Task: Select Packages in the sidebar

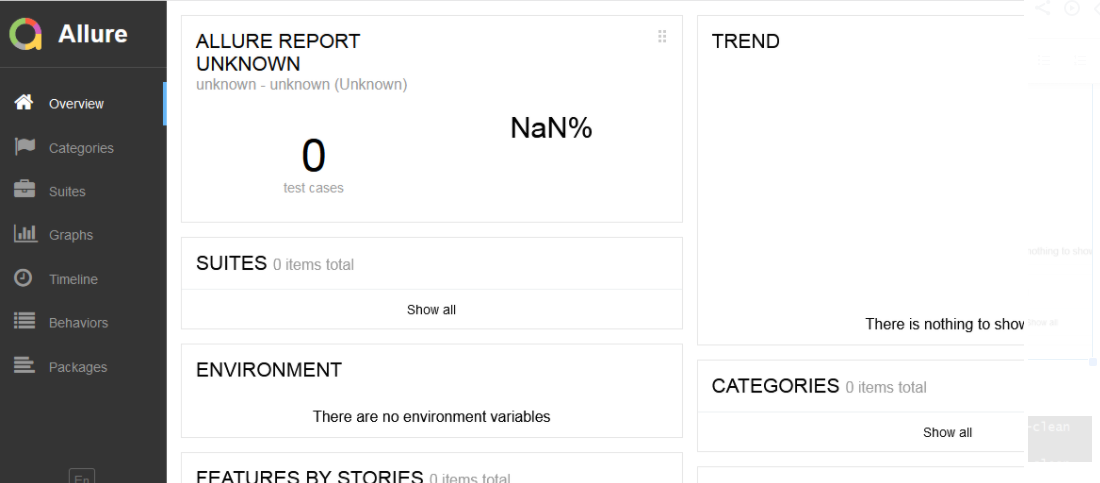Action: (x=83, y=367)
